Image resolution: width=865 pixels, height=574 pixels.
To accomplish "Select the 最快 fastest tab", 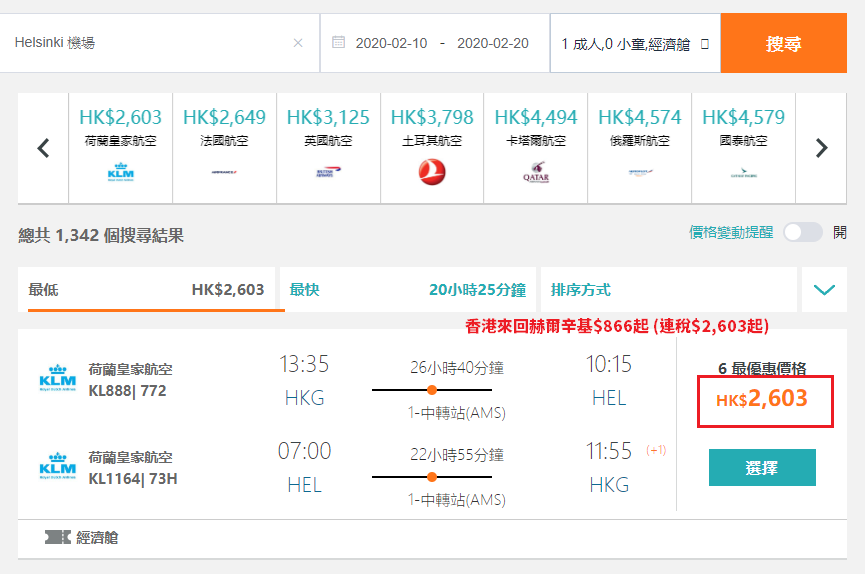I will coord(408,290).
